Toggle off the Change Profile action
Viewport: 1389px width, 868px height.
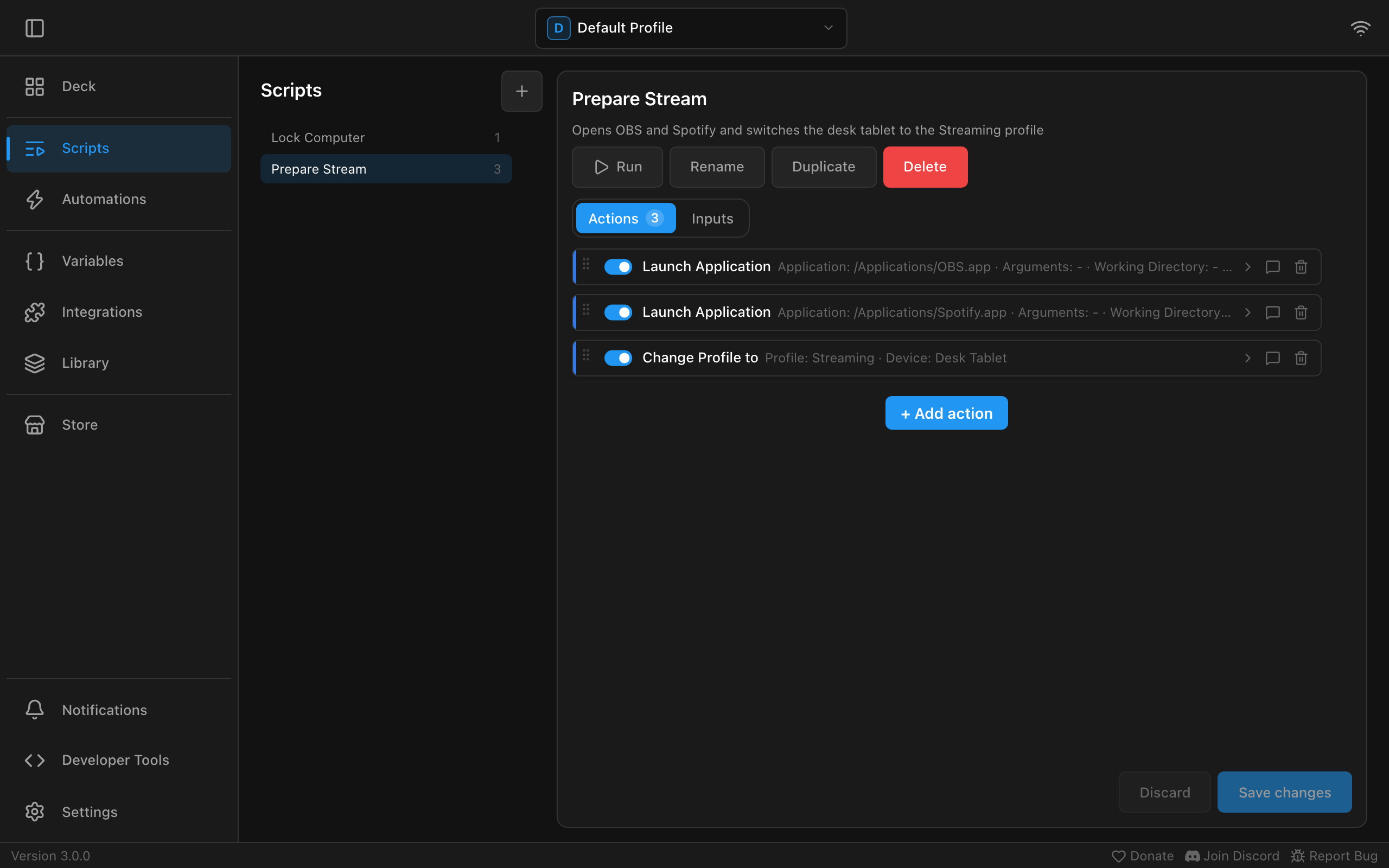click(617, 358)
